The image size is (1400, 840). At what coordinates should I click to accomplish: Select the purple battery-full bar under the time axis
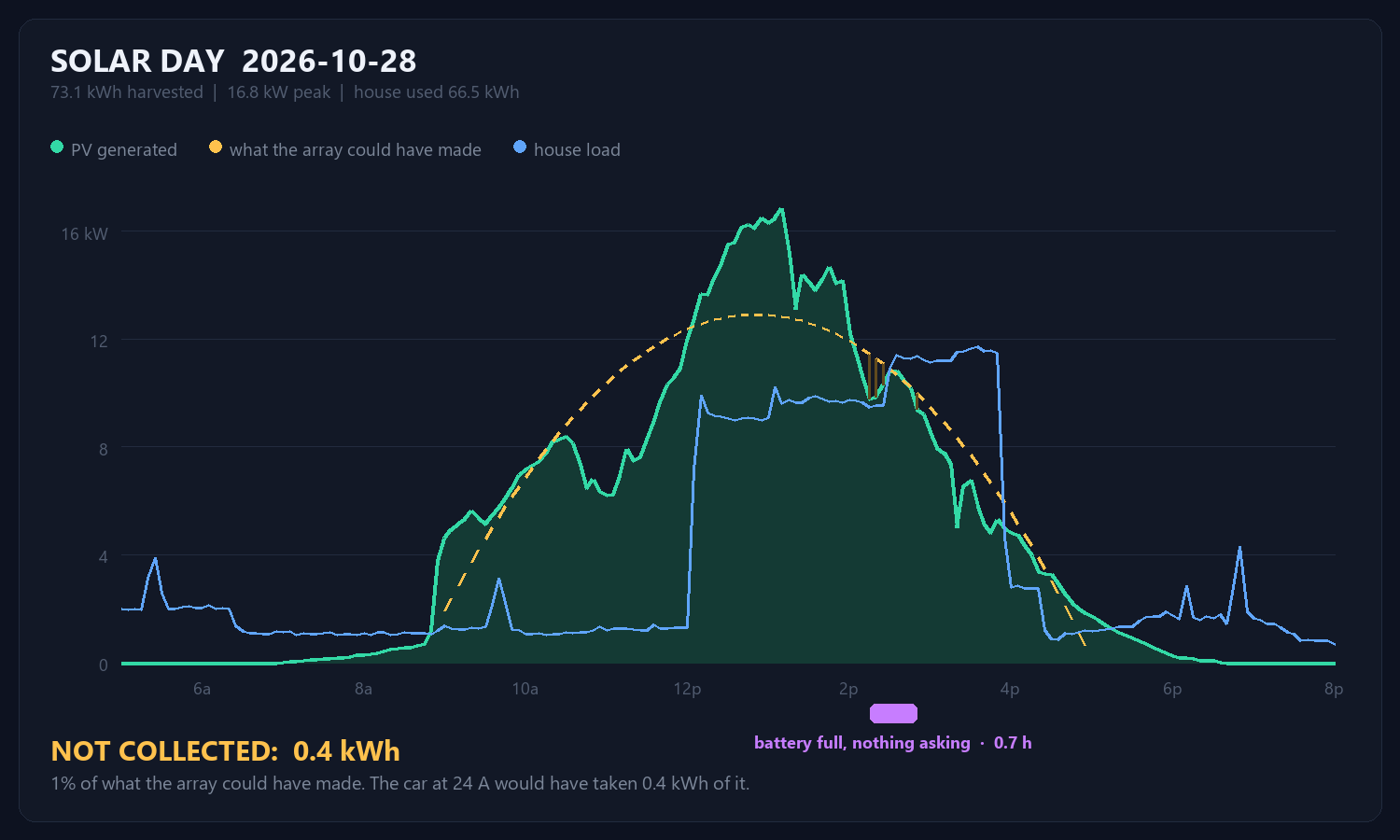tap(893, 714)
